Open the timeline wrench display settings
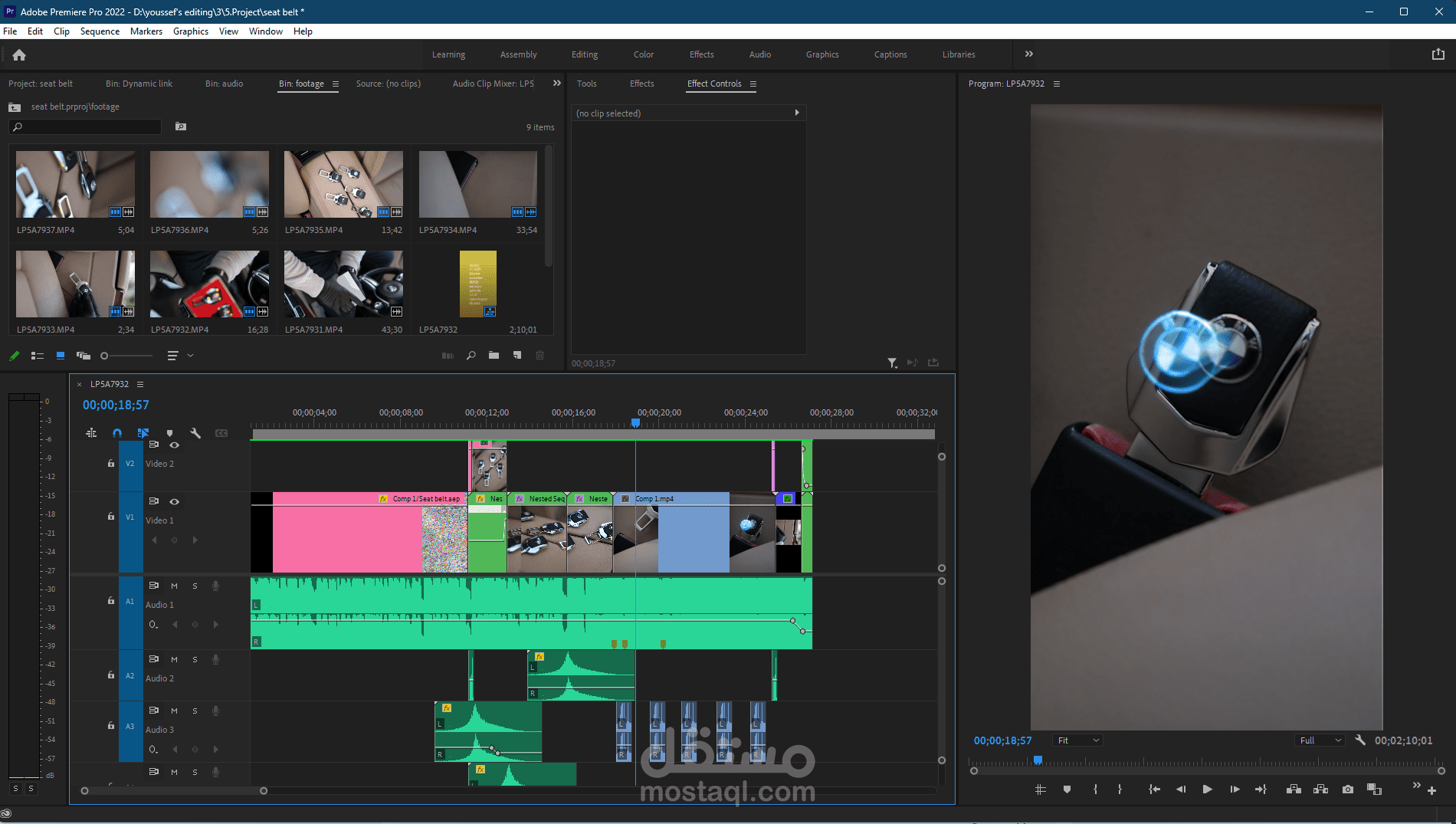 tap(195, 433)
